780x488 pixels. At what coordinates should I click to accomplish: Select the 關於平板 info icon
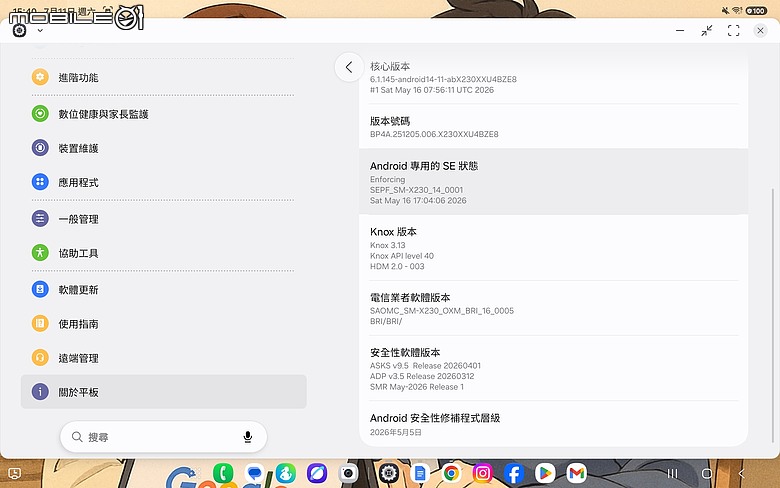coord(40,392)
